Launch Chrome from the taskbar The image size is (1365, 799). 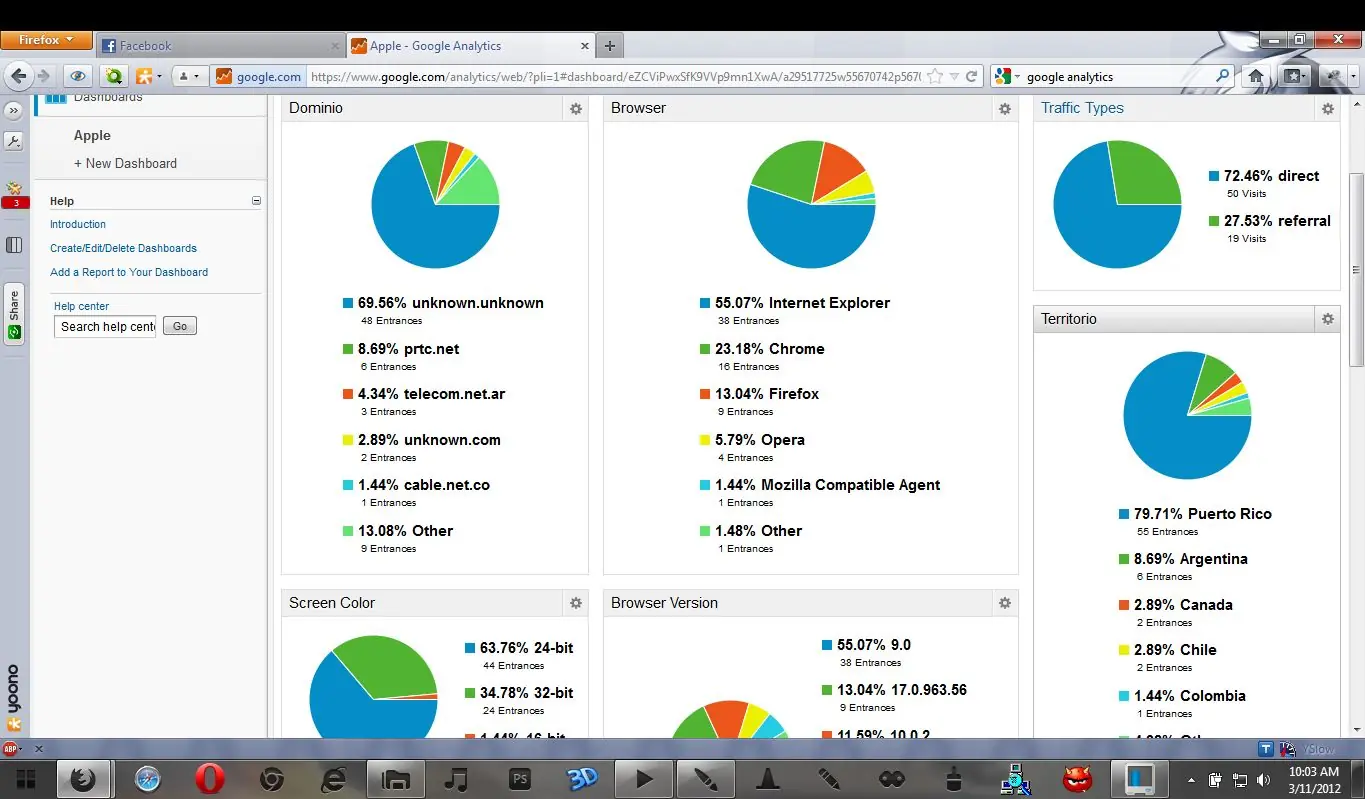[x=272, y=779]
